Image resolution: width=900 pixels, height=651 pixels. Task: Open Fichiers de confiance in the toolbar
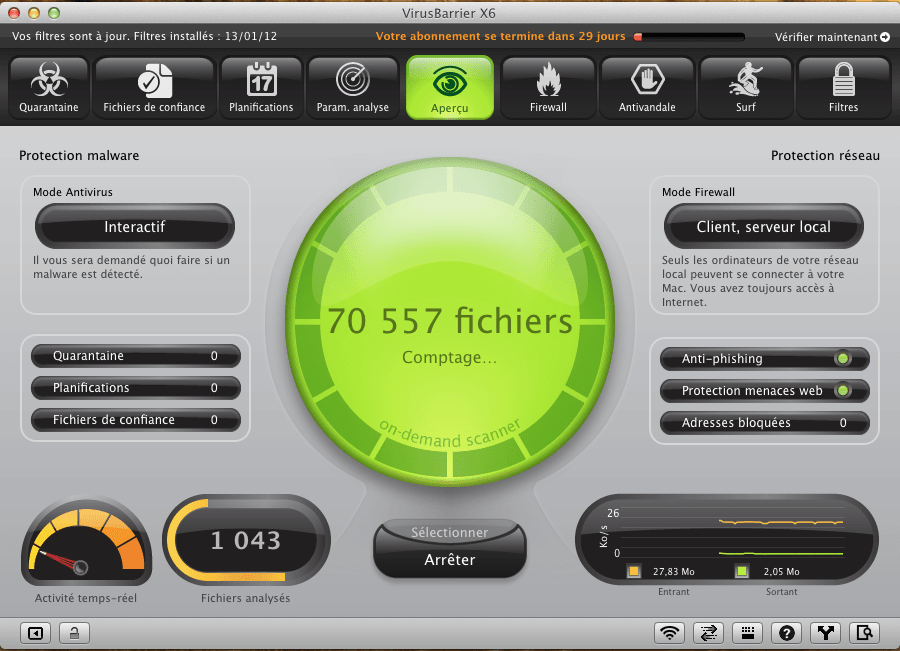[x=154, y=87]
